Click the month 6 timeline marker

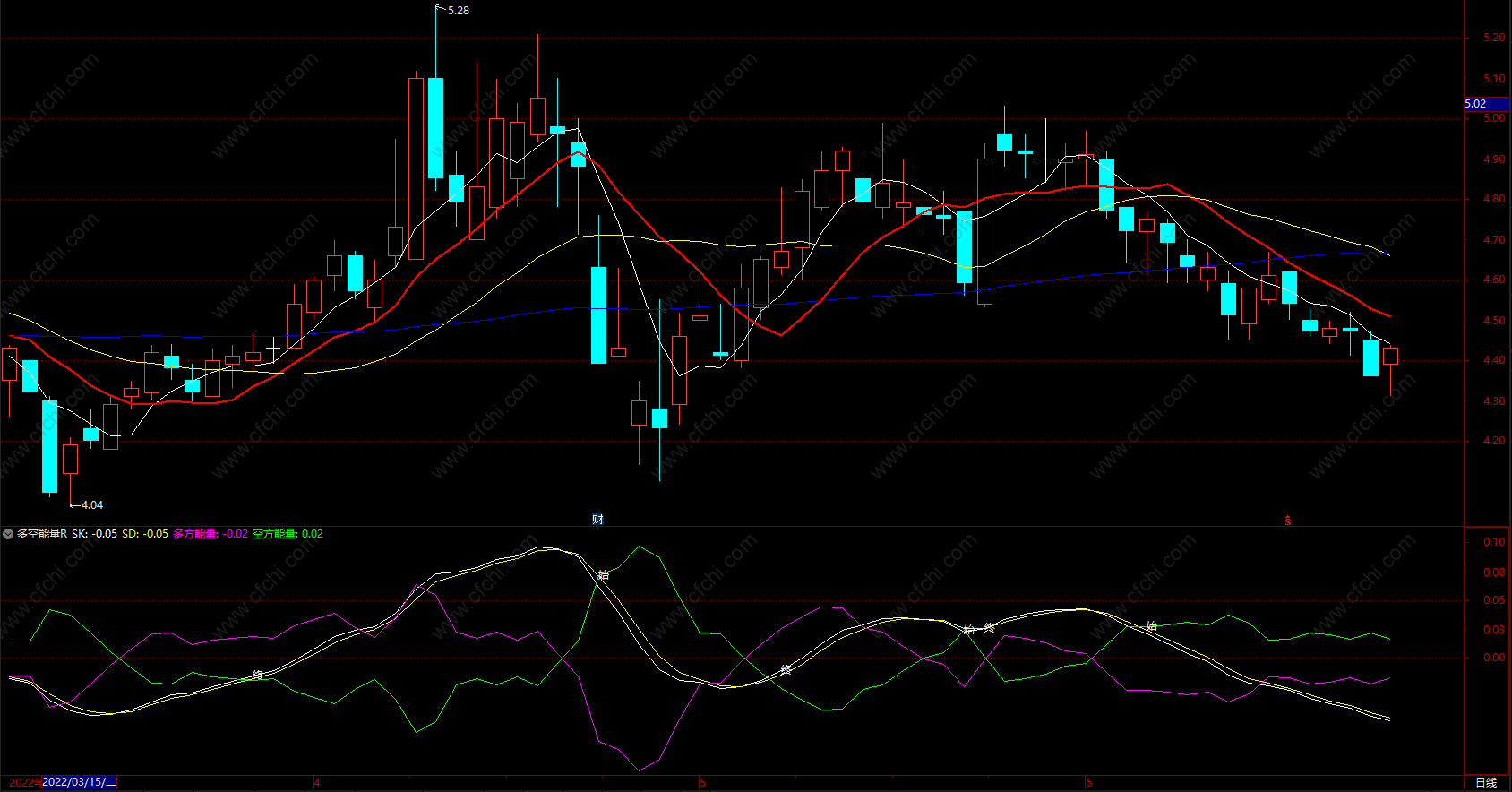pyautogui.click(x=1088, y=783)
